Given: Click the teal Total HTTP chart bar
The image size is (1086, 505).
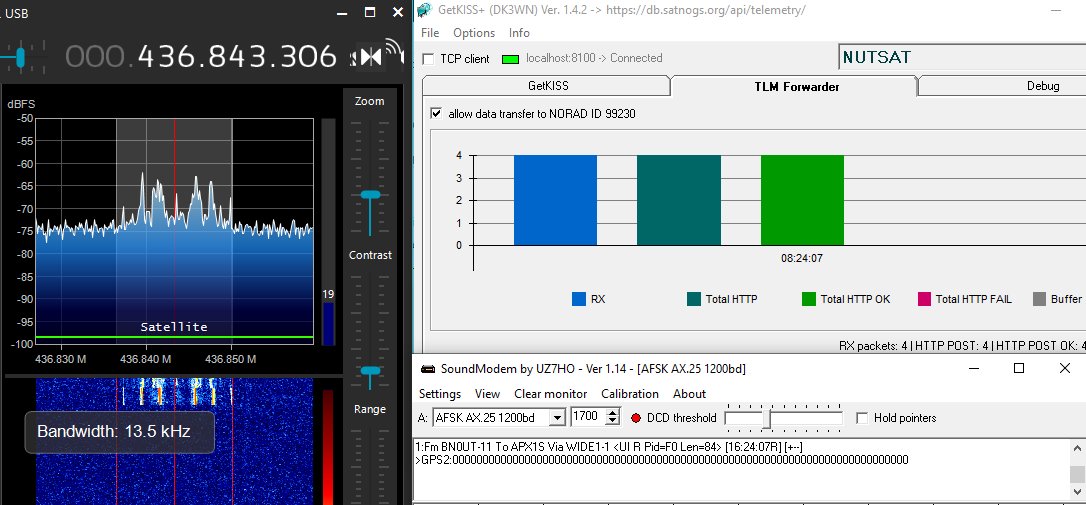Looking at the screenshot, I should pos(679,200).
